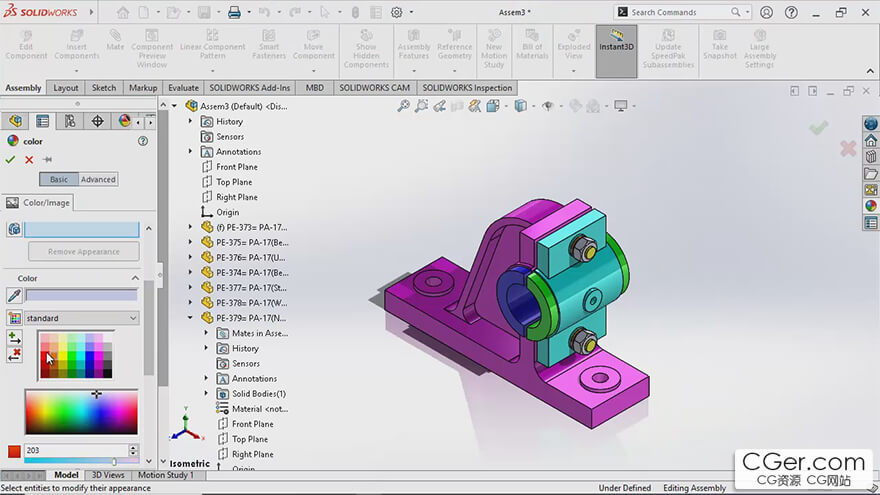Toggle the Instant3D button
The height and width of the screenshot is (495, 880).
[616, 51]
